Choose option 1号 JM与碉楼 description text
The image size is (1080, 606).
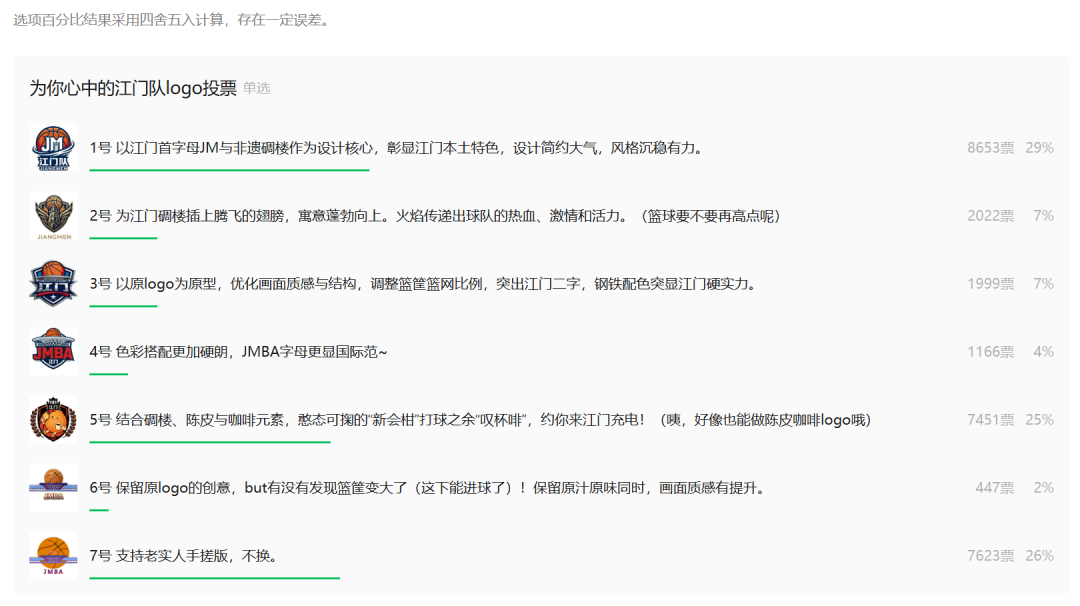point(396,148)
